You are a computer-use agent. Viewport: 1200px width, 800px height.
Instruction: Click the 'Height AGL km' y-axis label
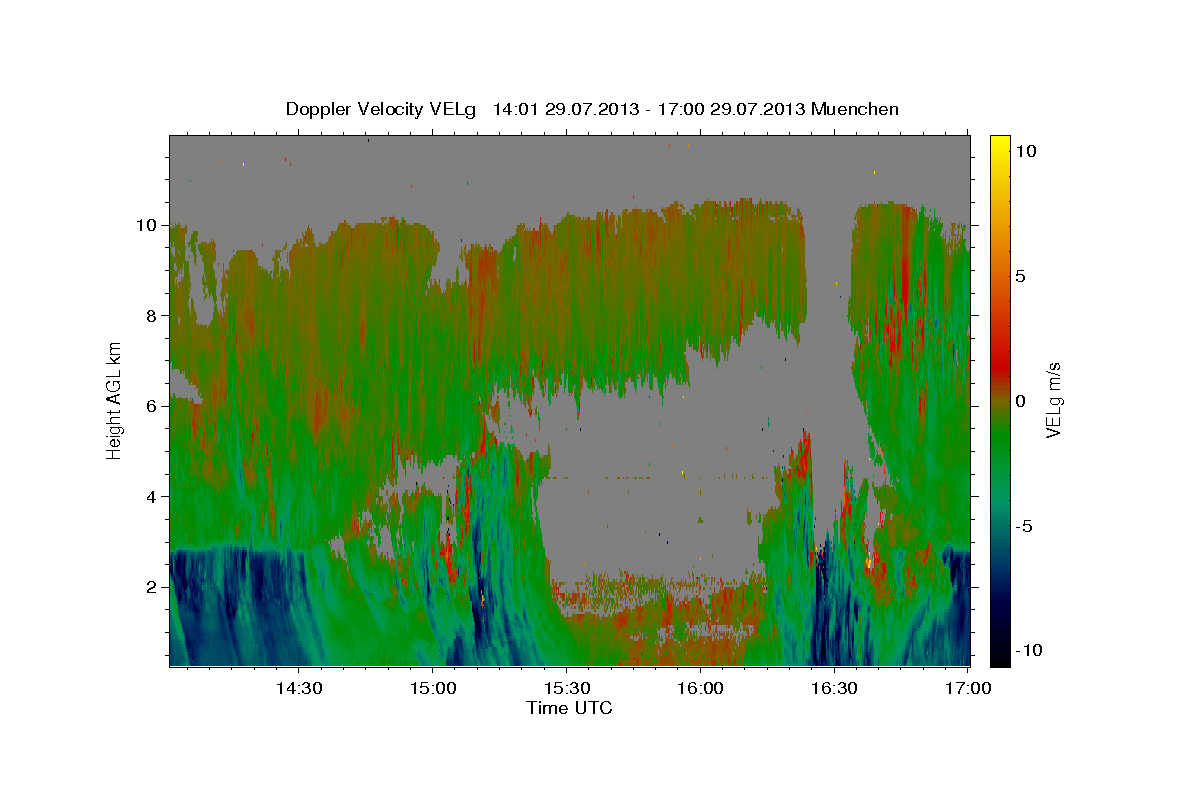point(115,400)
